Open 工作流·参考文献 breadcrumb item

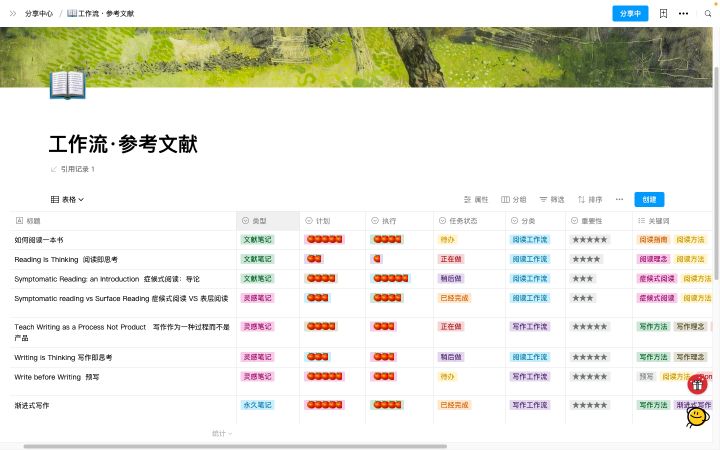(x=101, y=13)
